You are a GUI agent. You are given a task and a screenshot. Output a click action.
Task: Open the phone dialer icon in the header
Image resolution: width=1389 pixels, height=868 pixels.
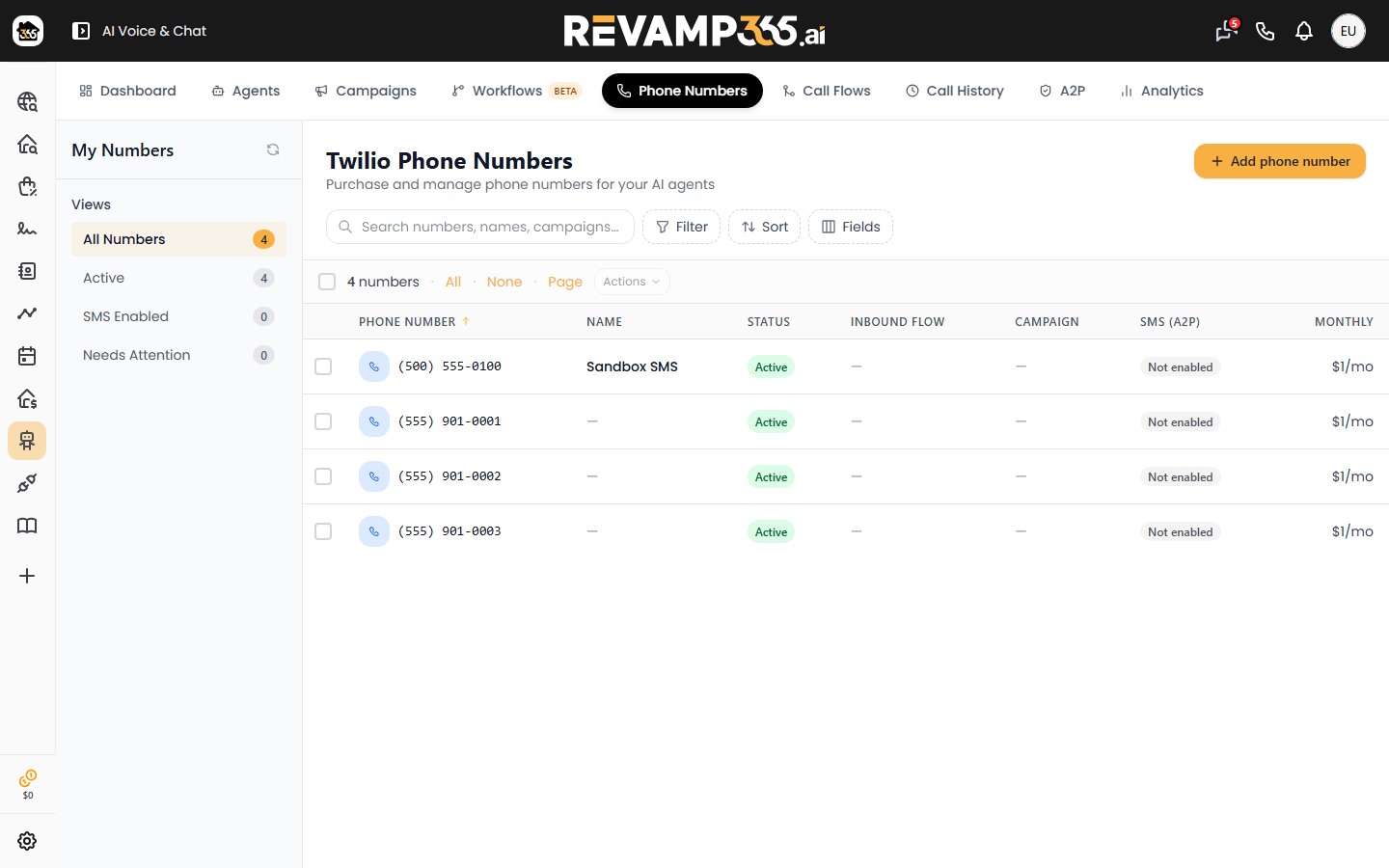click(x=1266, y=31)
